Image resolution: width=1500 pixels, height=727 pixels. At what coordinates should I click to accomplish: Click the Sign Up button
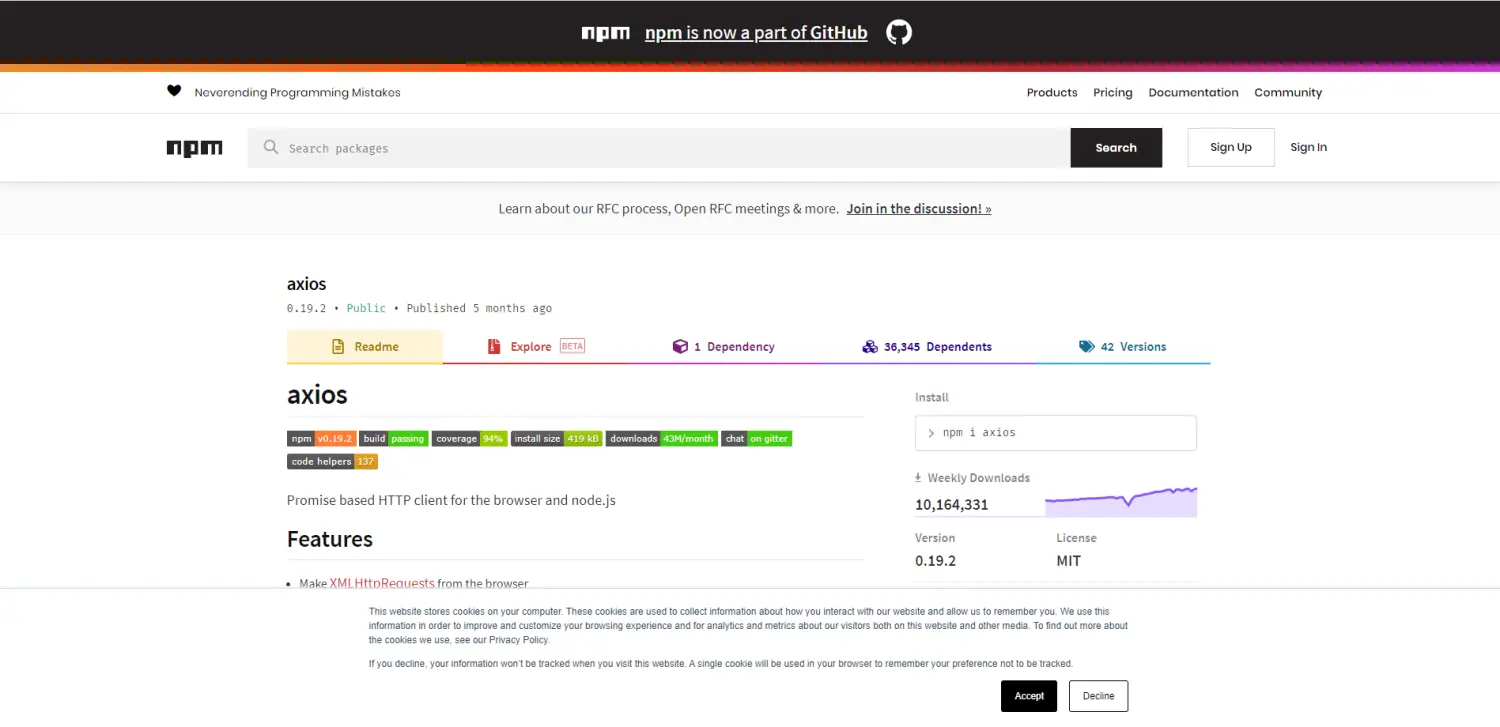(x=1231, y=147)
